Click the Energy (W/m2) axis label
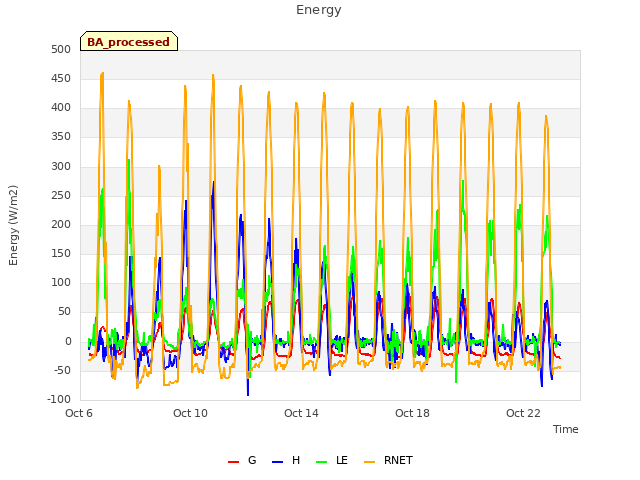The image size is (640, 480). pos(13,225)
